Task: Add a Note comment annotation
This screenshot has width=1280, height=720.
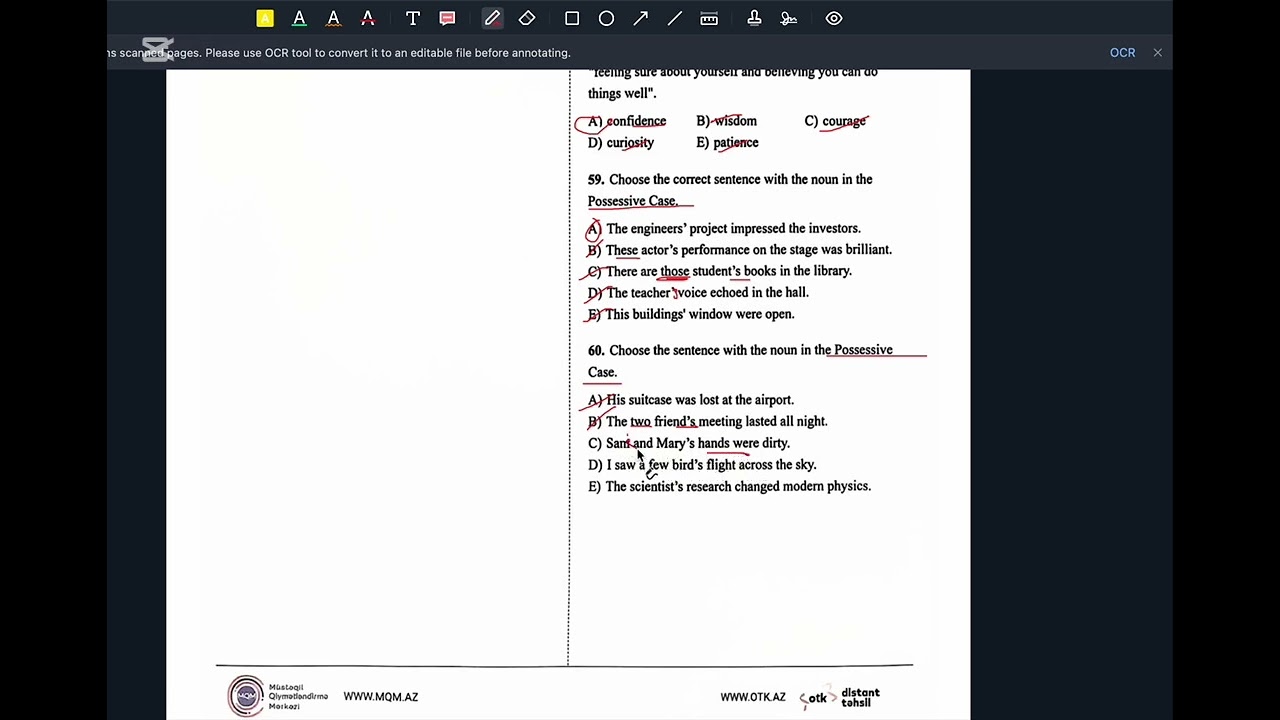Action: [x=447, y=18]
